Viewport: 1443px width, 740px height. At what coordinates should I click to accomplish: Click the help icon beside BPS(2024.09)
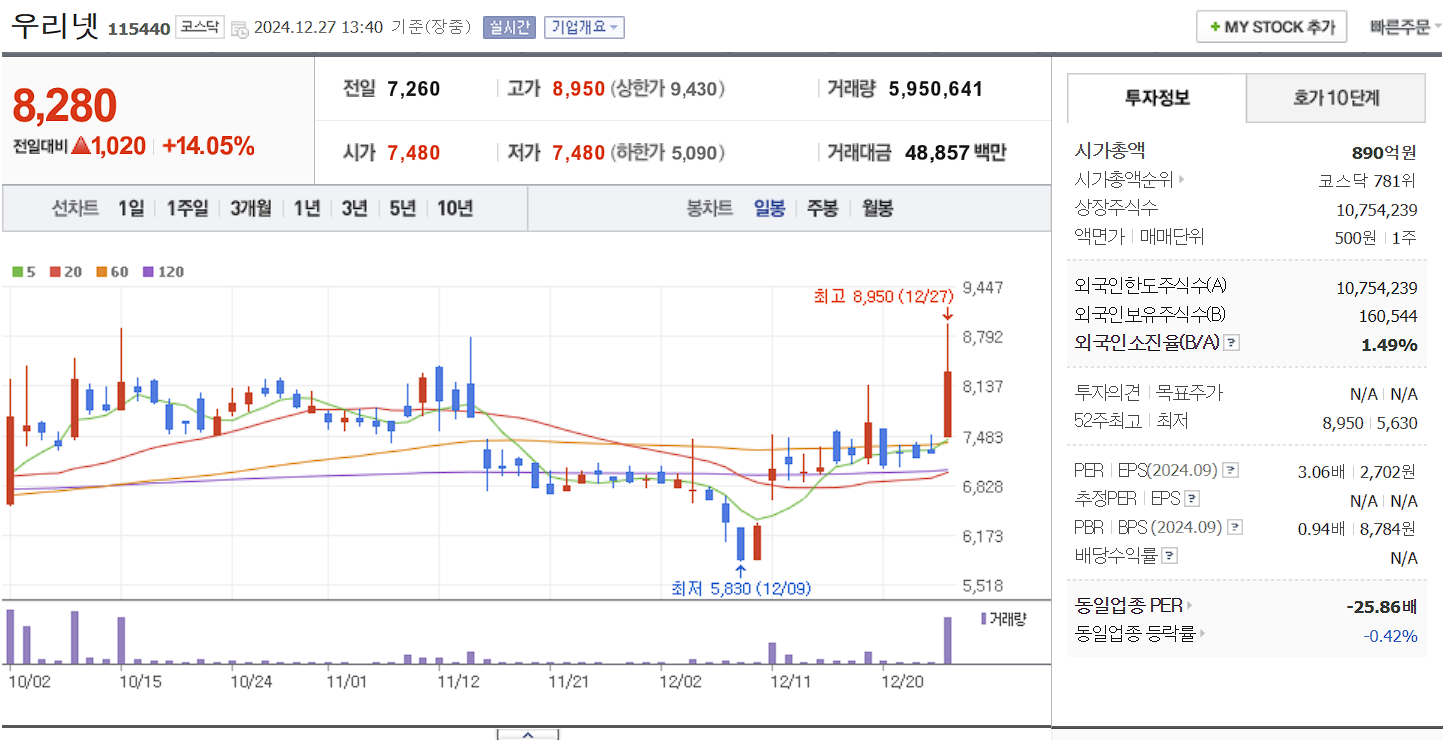pos(1233,527)
